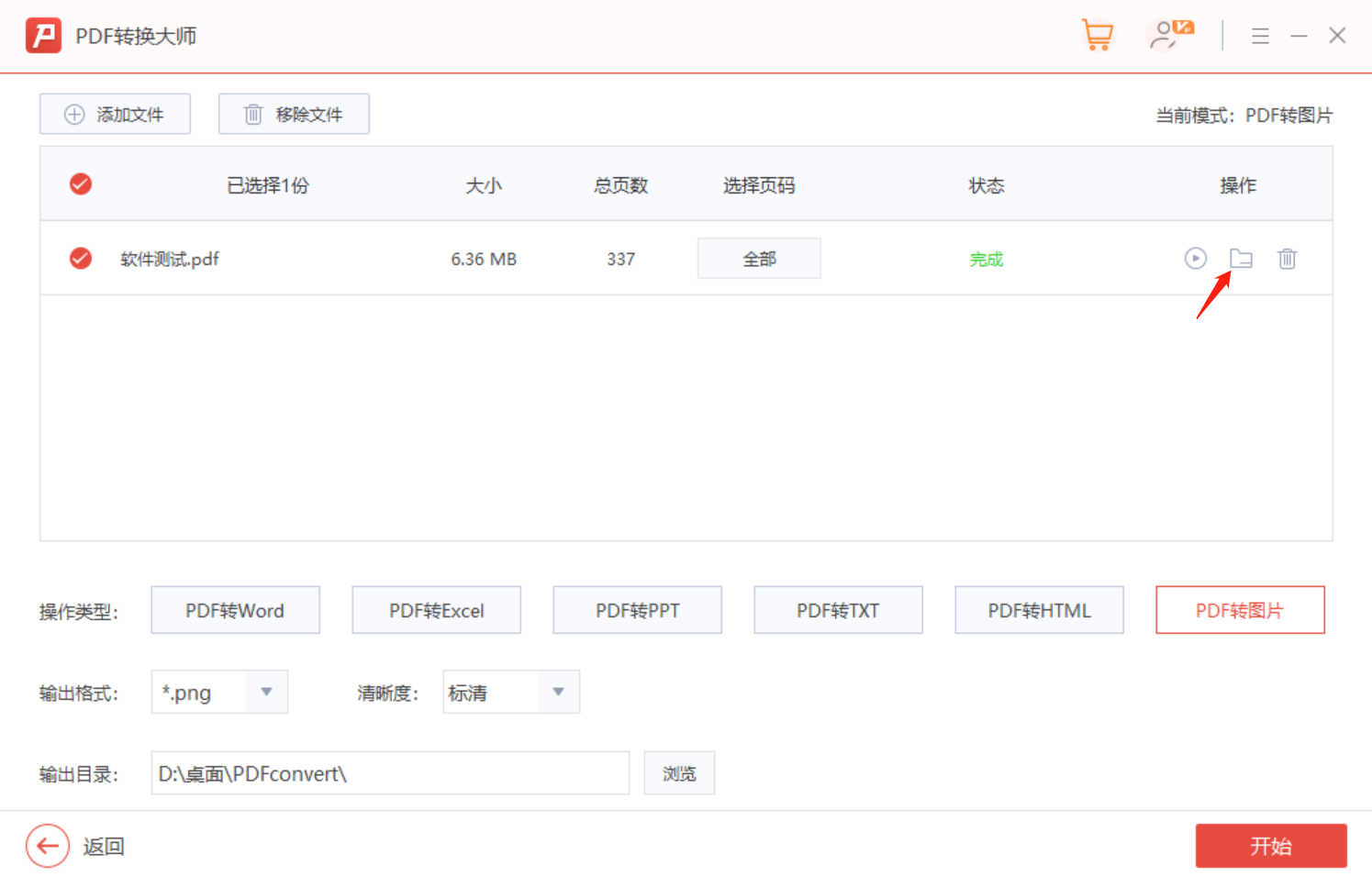Click the 软件测试.pdf file name
The image size is (1372, 877).
pos(170,259)
